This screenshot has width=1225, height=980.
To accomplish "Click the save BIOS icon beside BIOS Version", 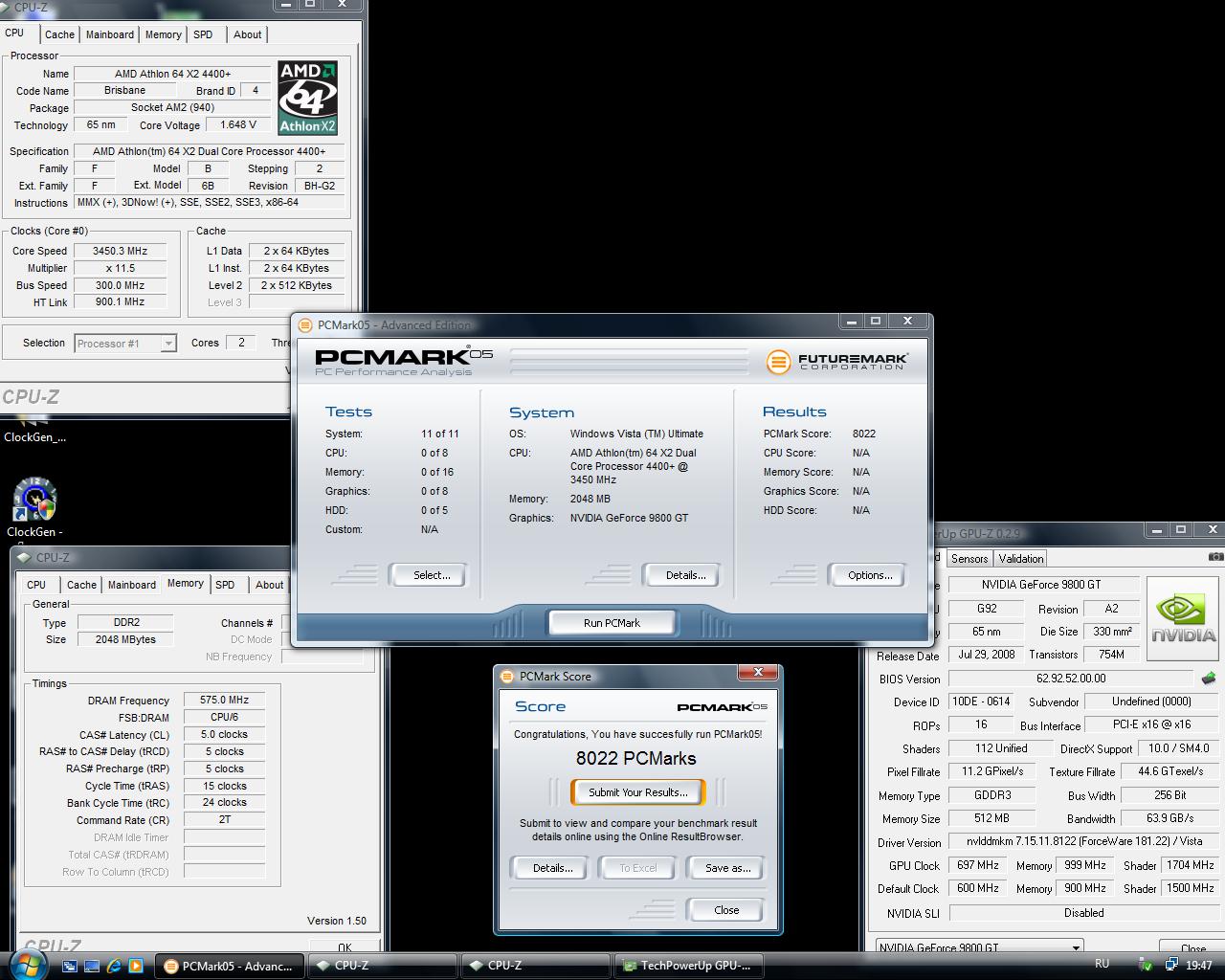I will pyautogui.click(x=1209, y=679).
